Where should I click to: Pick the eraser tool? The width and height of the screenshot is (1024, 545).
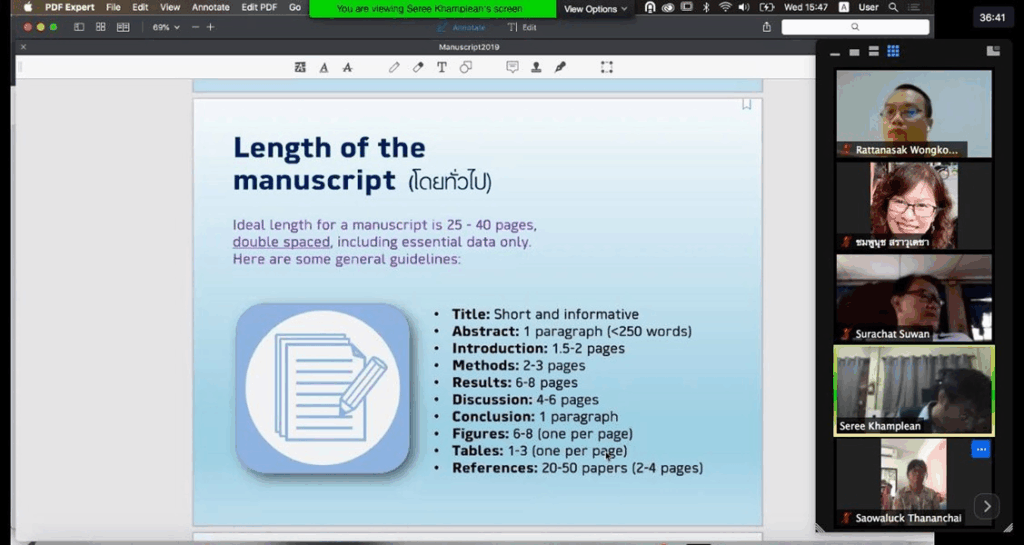click(x=418, y=67)
